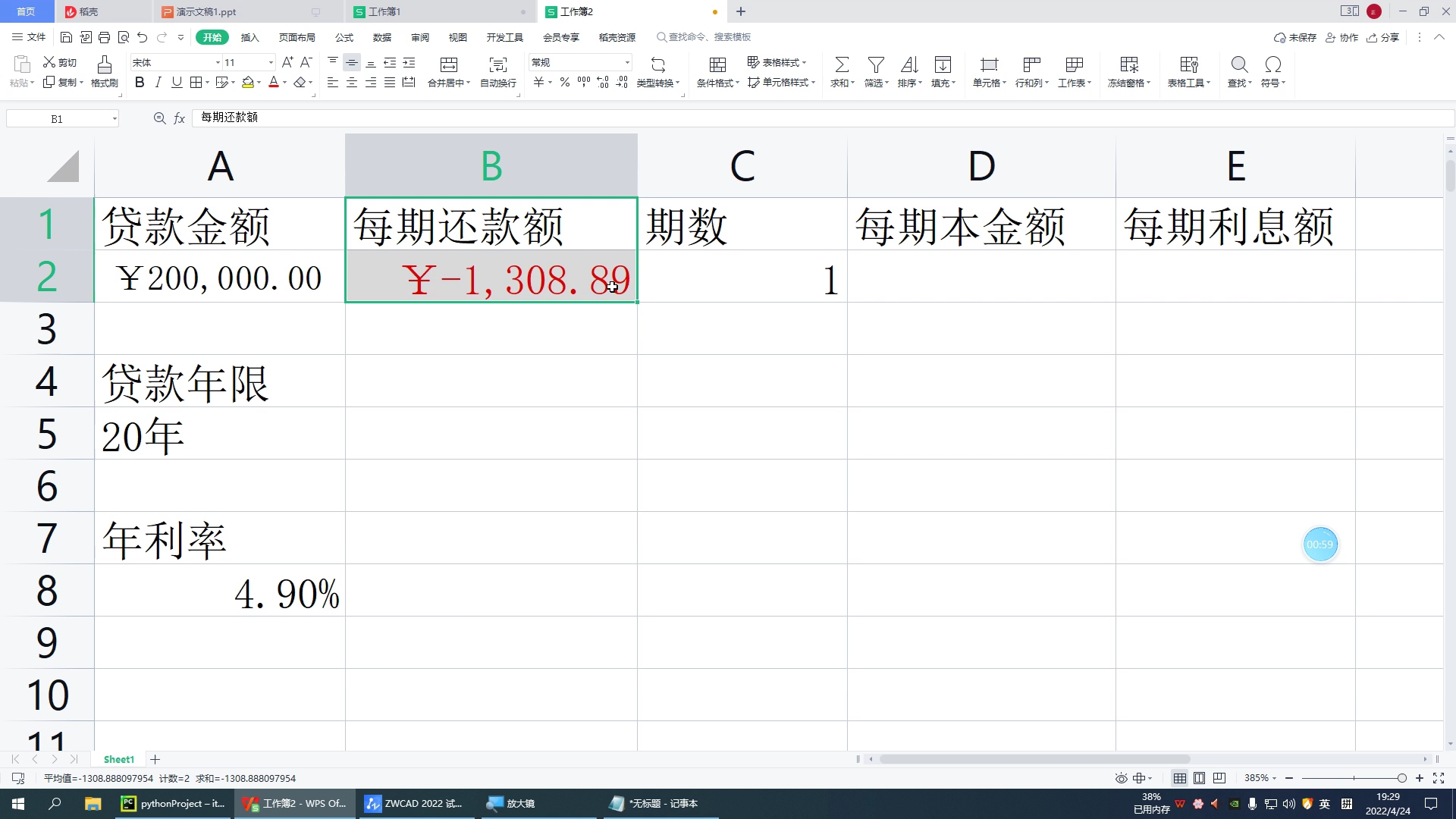Open the Insert (插入) ribbon tab
Viewport: 1456px width, 819px height.
click(x=249, y=37)
